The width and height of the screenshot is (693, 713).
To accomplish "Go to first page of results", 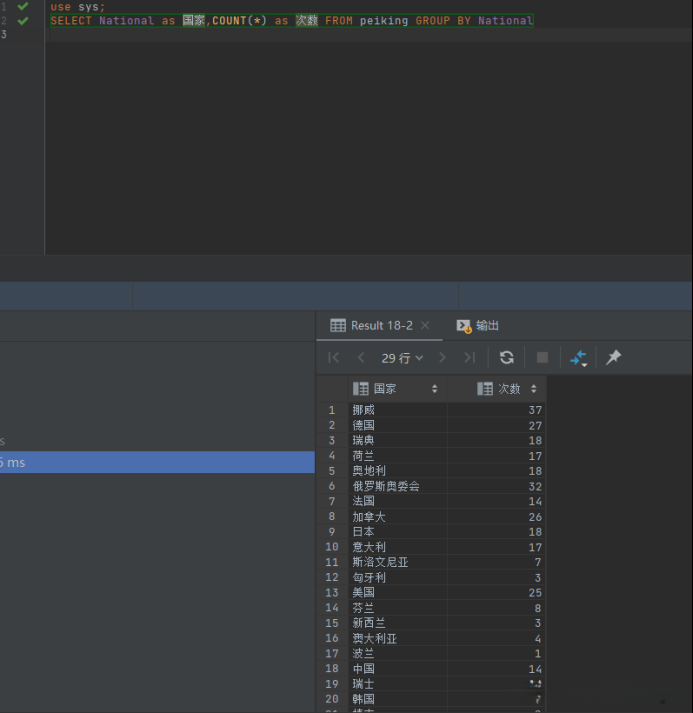I will 334,357.
